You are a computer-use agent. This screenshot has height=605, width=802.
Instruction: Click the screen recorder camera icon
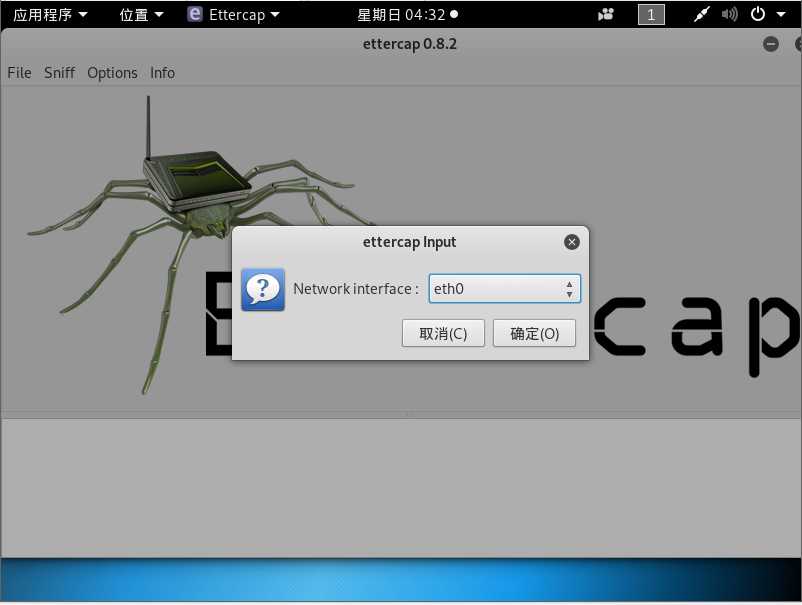coord(606,14)
